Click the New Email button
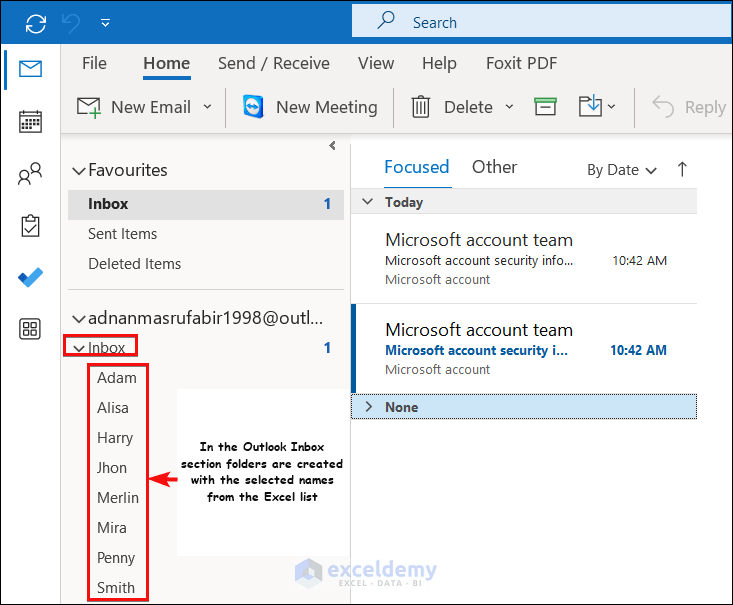 click(x=134, y=107)
